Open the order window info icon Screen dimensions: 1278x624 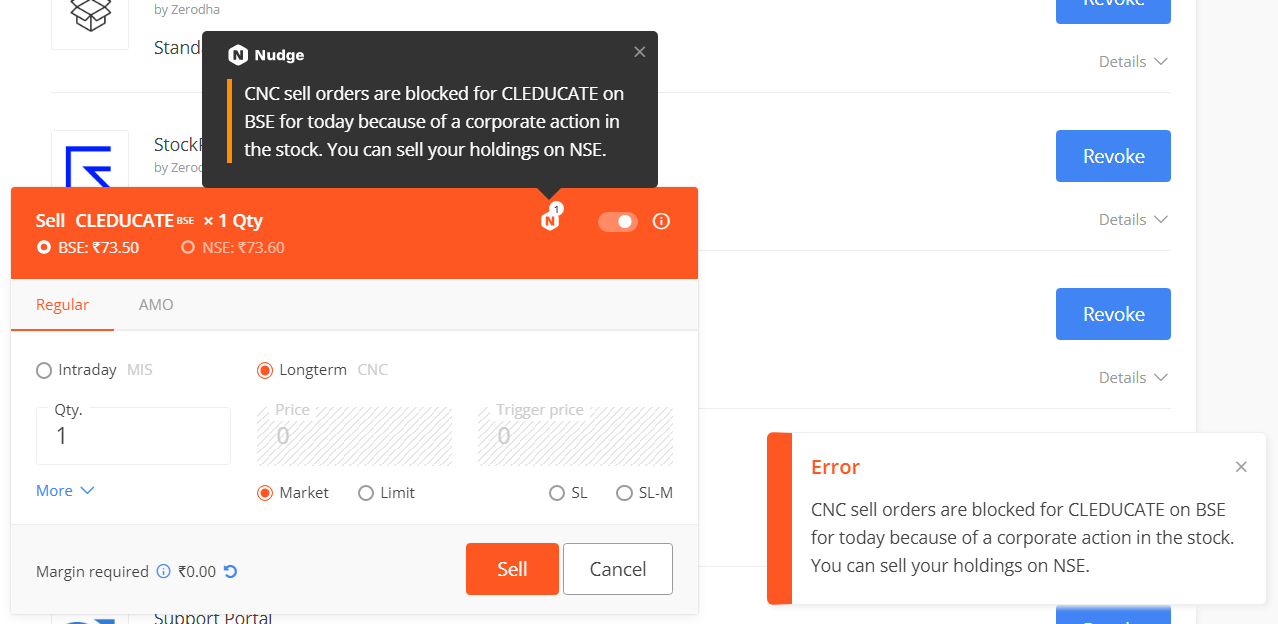click(661, 221)
